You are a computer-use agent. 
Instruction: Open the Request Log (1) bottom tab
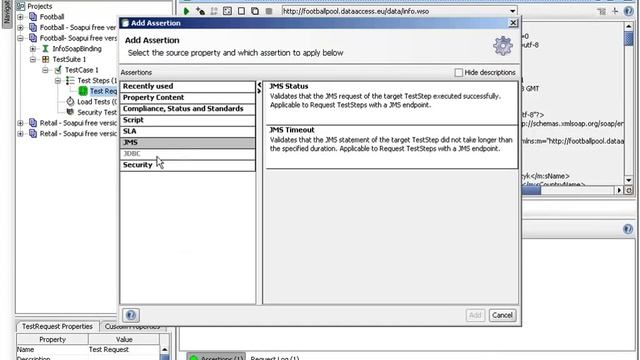click(275, 357)
